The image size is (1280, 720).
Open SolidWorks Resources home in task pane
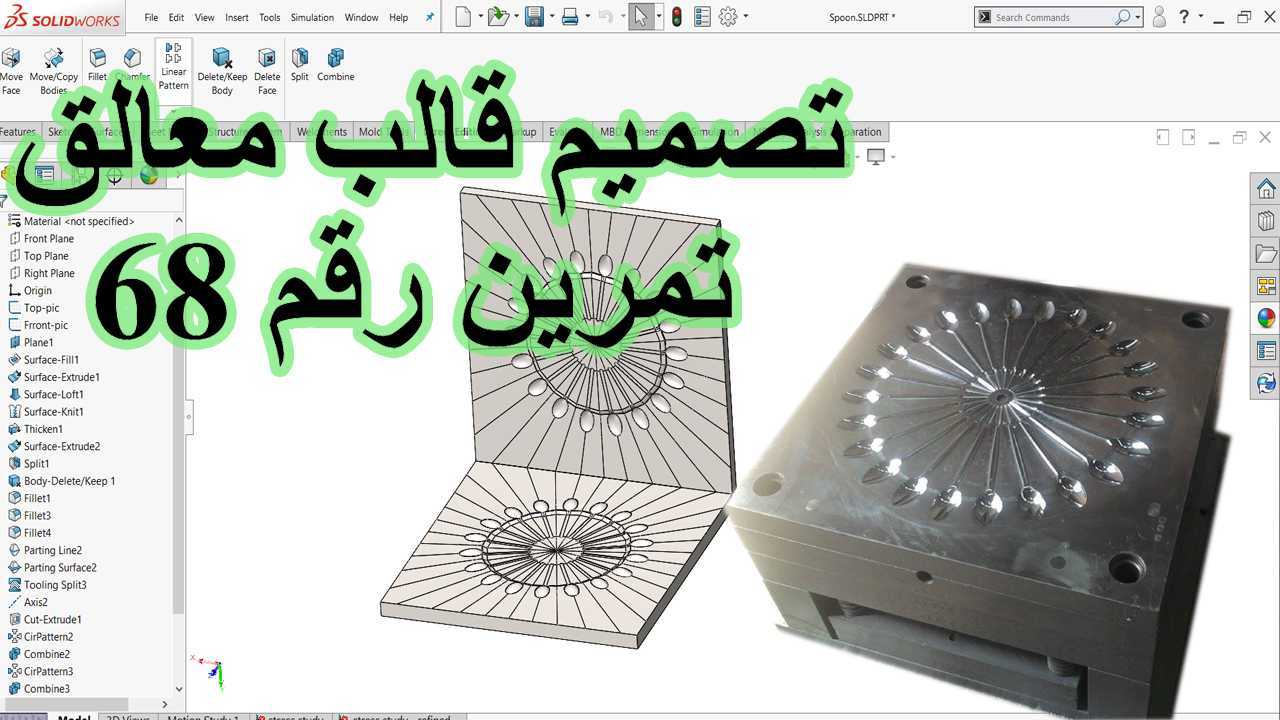(x=1266, y=188)
